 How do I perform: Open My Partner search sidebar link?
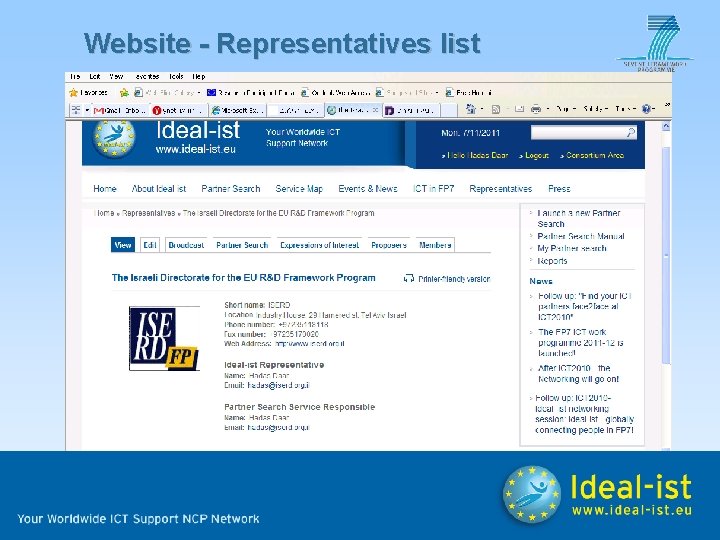pyautogui.click(x=572, y=248)
